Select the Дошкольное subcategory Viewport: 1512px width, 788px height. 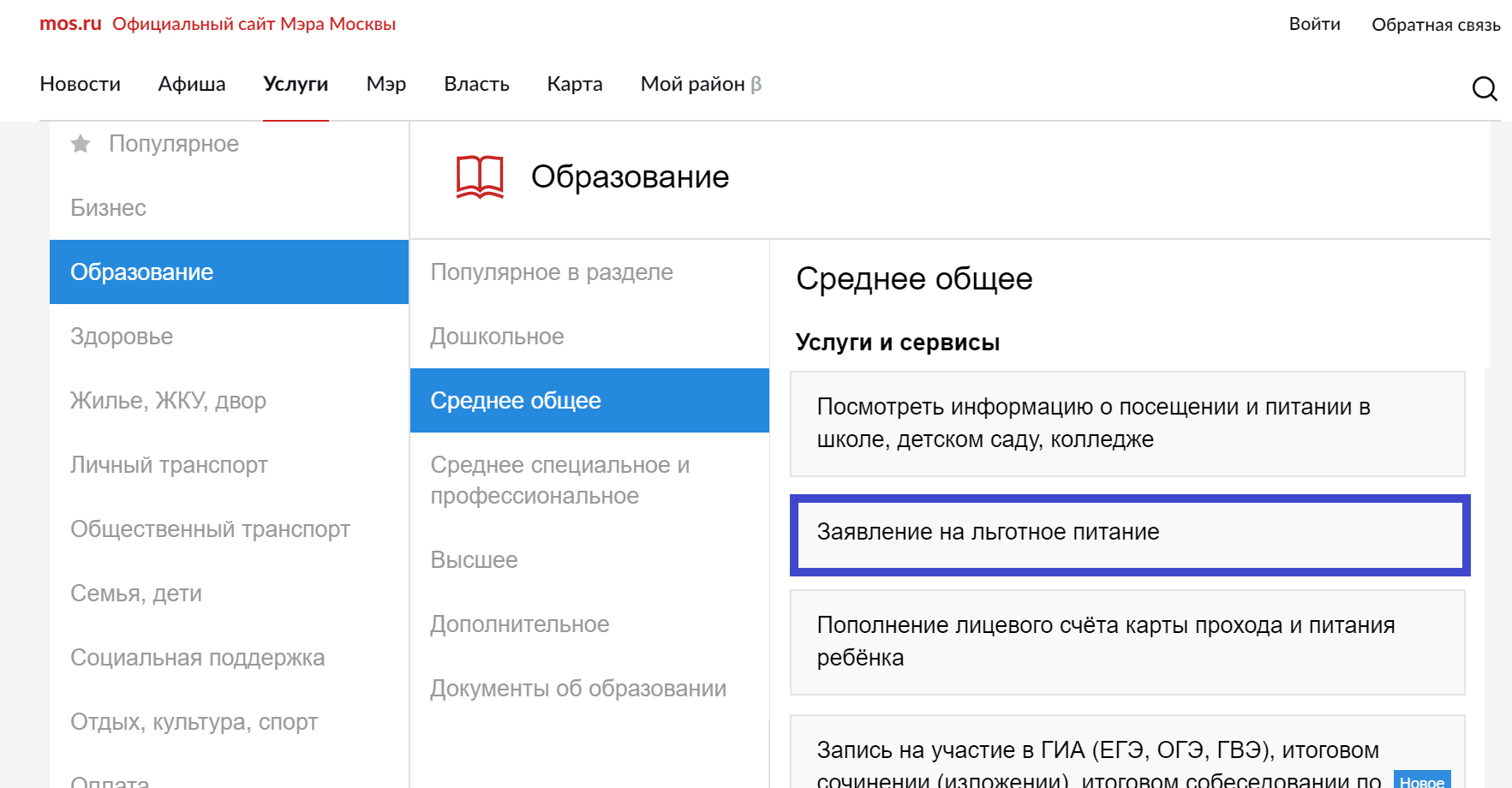click(497, 337)
